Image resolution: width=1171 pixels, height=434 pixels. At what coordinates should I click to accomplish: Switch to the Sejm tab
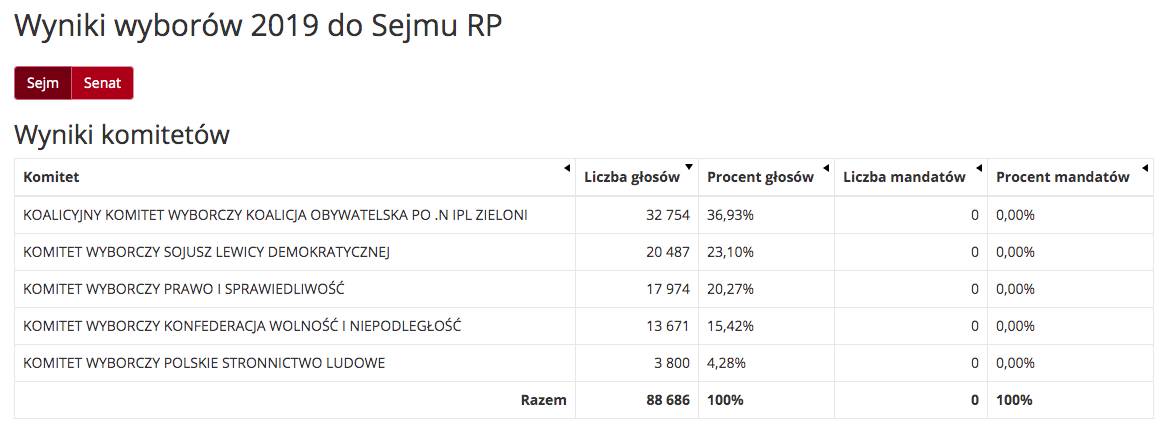(43, 83)
